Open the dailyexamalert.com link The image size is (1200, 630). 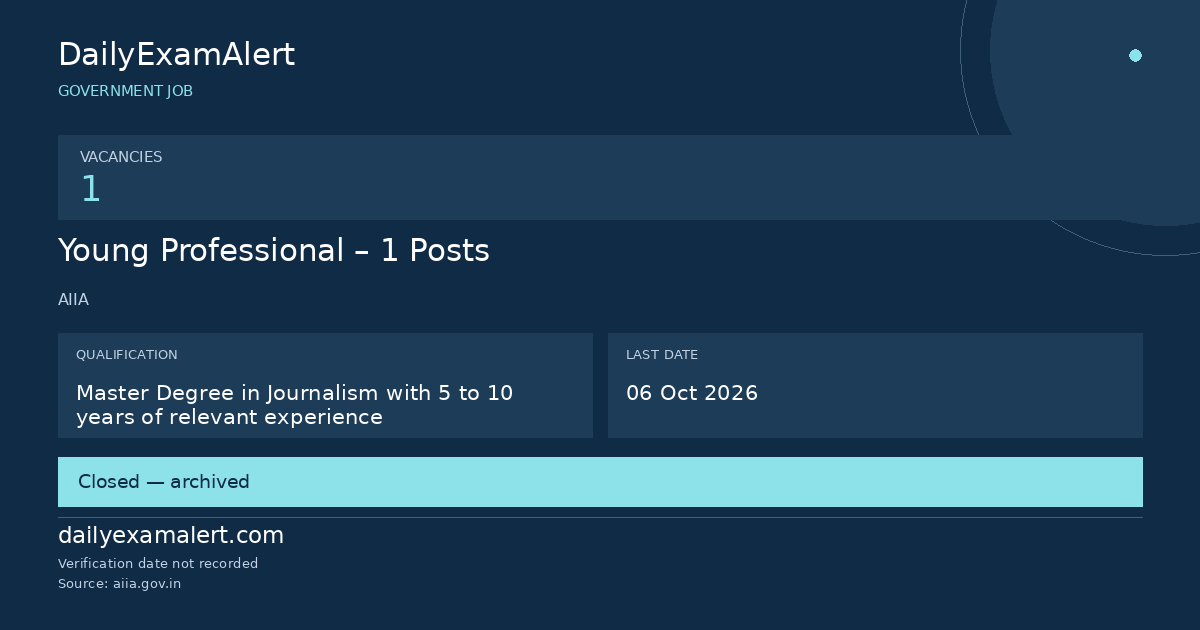171,536
